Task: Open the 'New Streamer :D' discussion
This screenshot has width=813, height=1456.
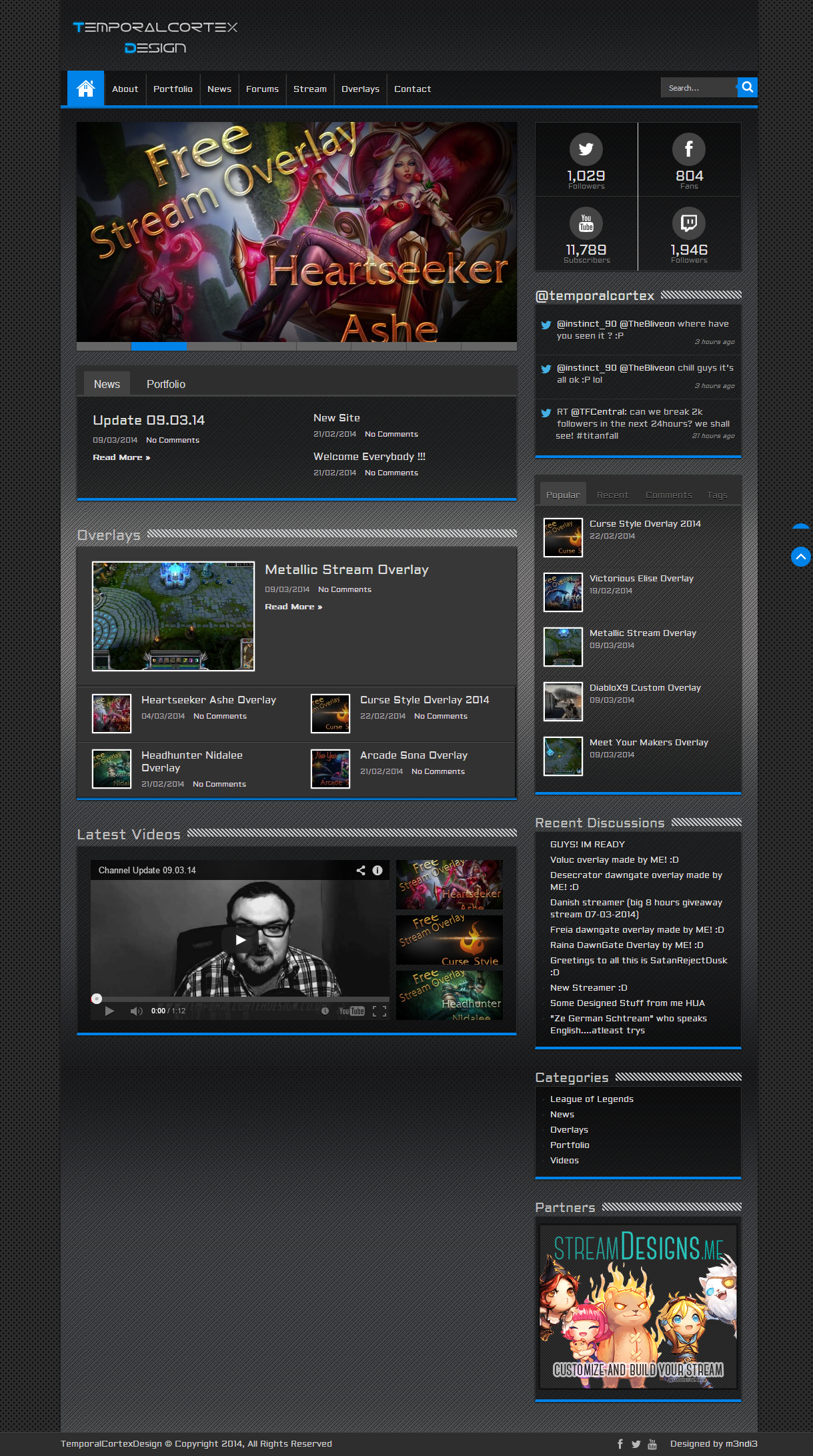Action: click(x=589, y=987)
